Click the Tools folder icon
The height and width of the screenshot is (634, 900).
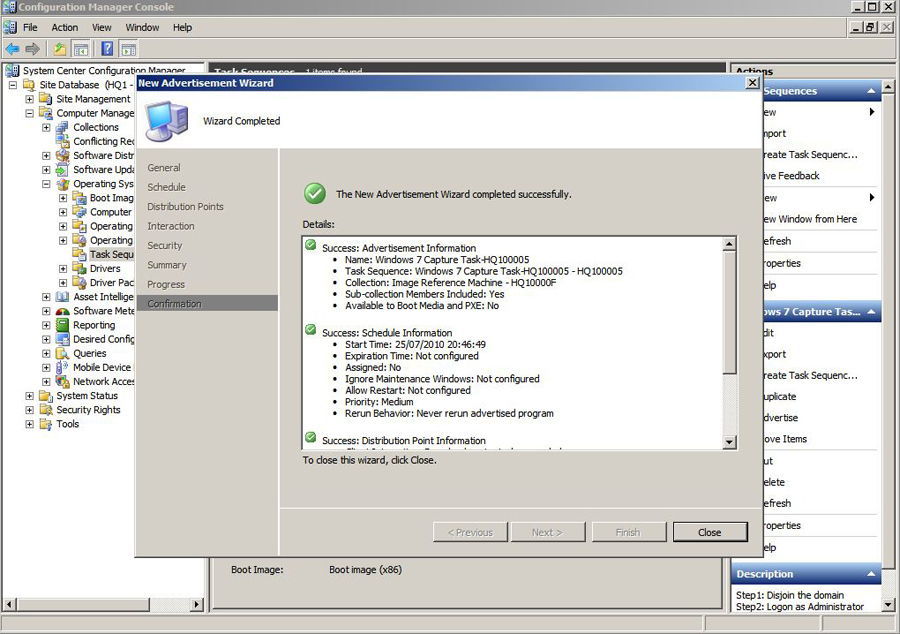45,424
